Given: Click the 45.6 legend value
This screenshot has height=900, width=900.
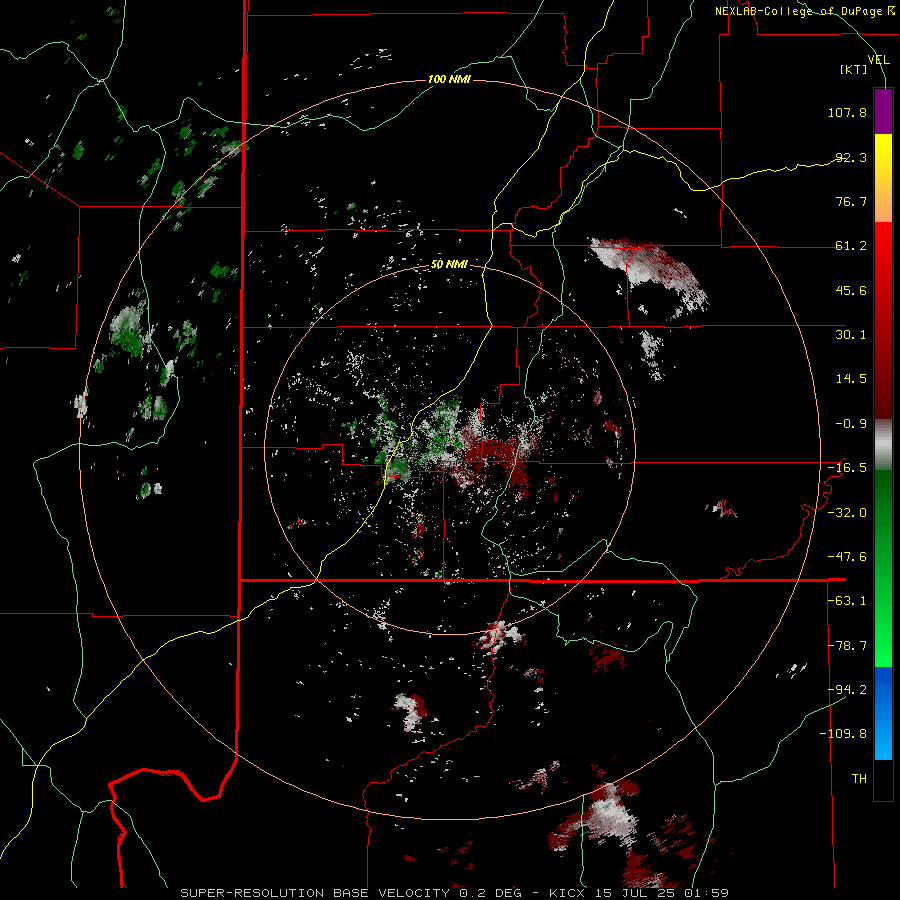Looking at the screenshot, I should (851, 290).
